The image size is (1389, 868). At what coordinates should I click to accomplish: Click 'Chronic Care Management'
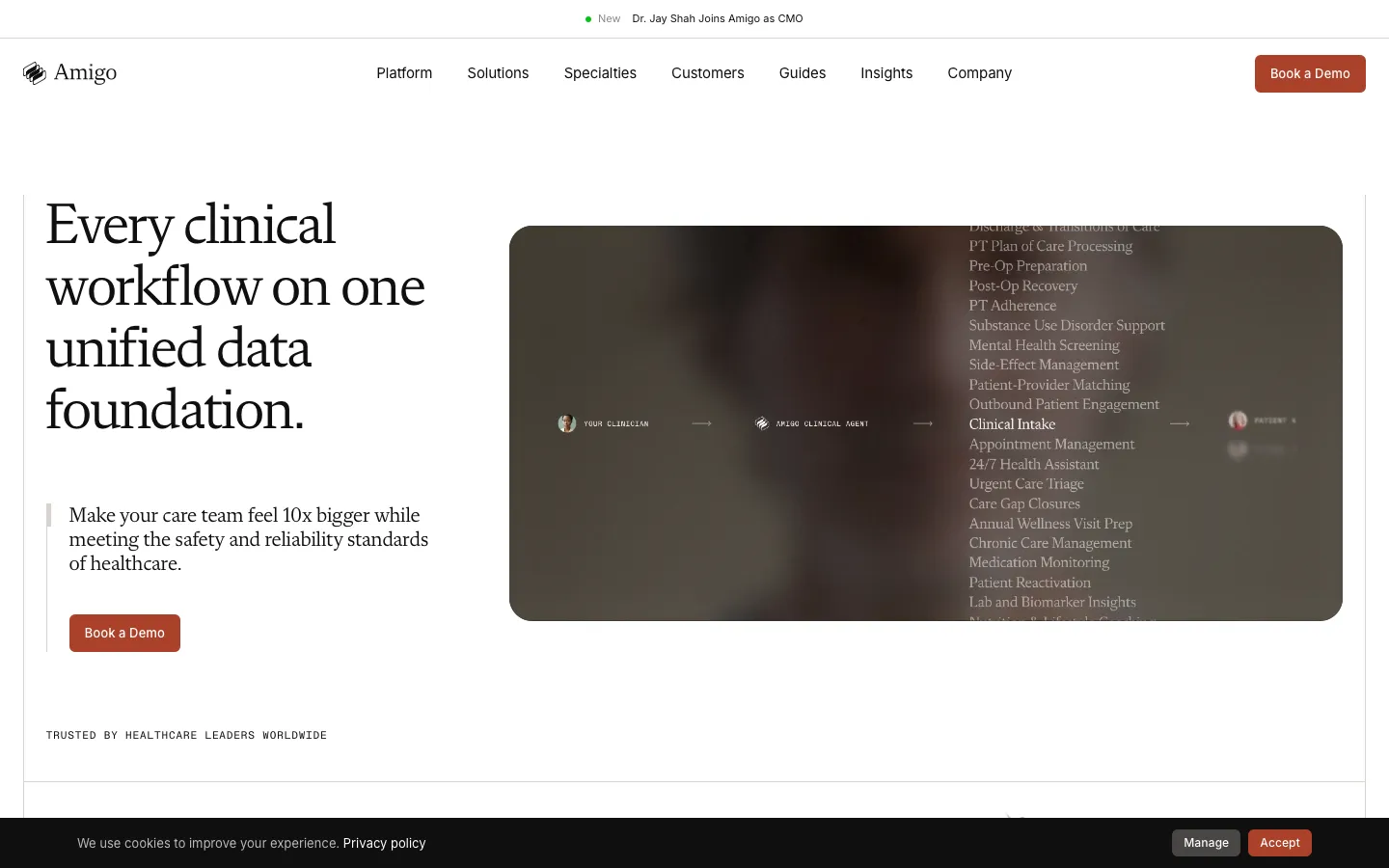[1049, 543]
